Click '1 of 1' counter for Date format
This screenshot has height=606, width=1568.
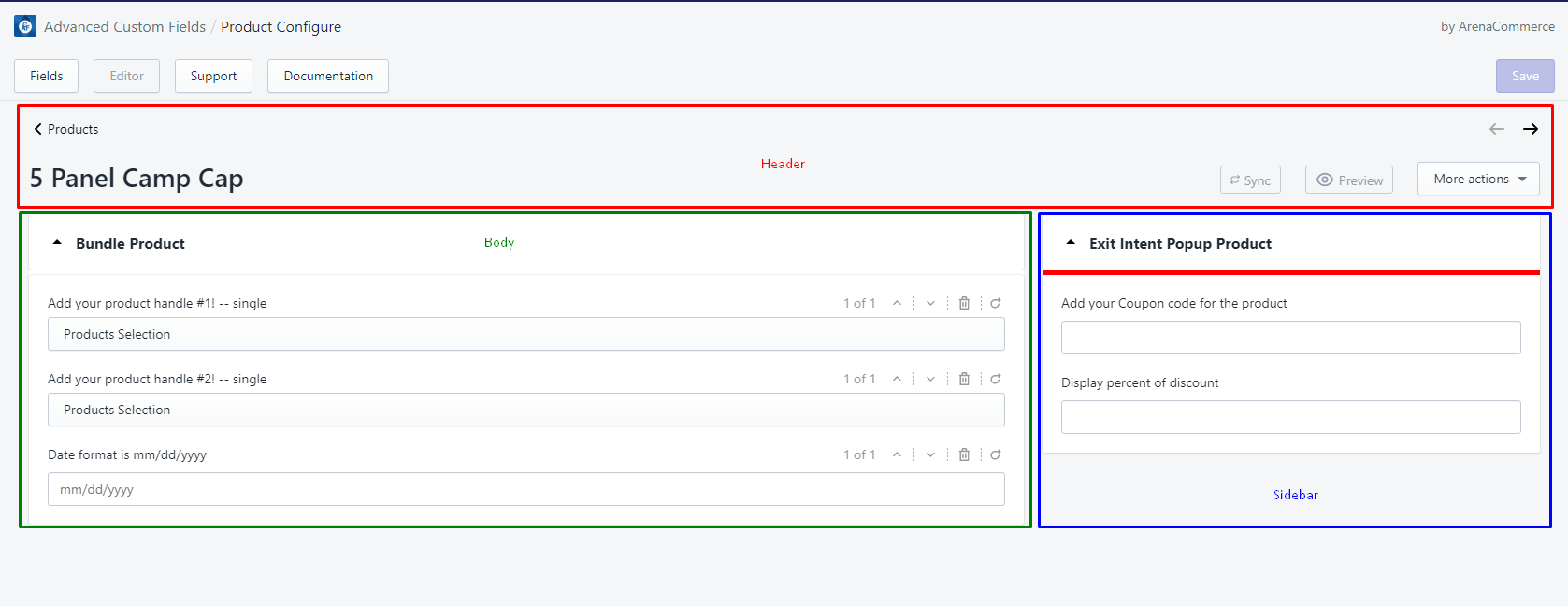point(859,454)
